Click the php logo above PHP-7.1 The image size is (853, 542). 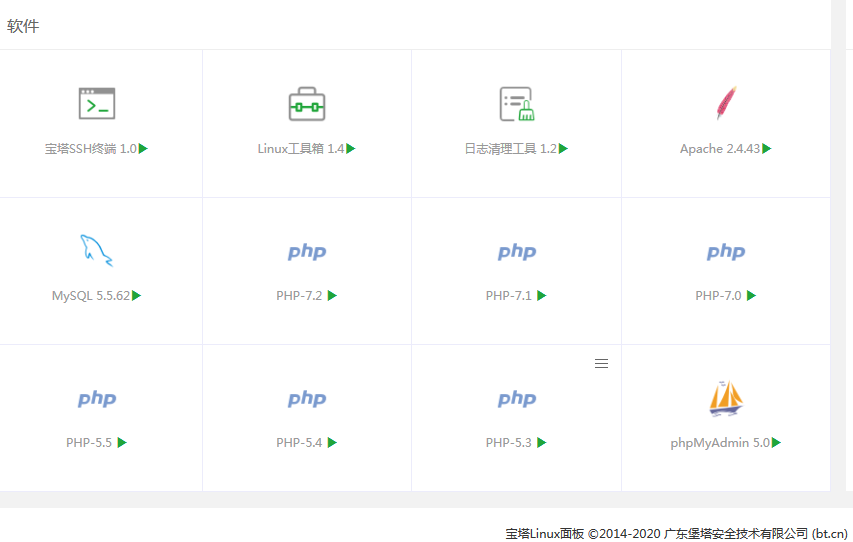click(x=517, y=251)
